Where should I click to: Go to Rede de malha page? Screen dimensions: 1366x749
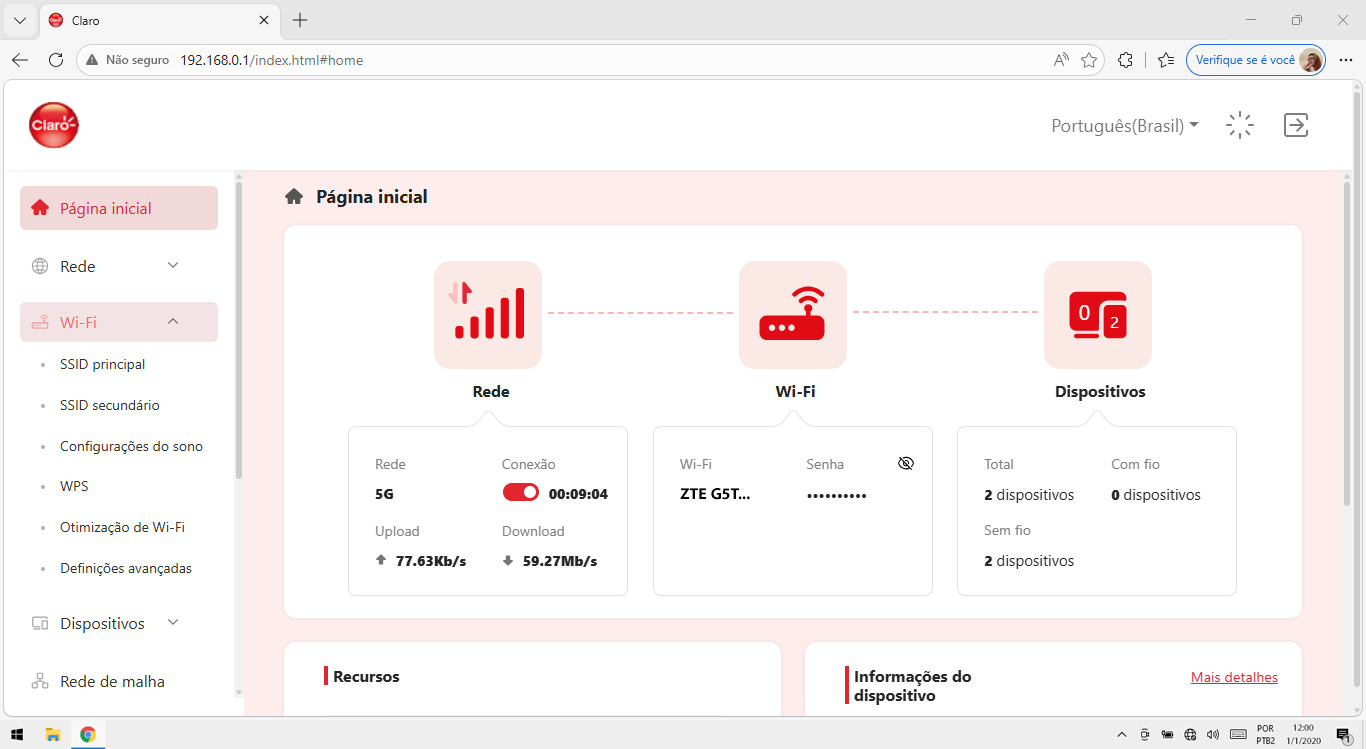112,681
